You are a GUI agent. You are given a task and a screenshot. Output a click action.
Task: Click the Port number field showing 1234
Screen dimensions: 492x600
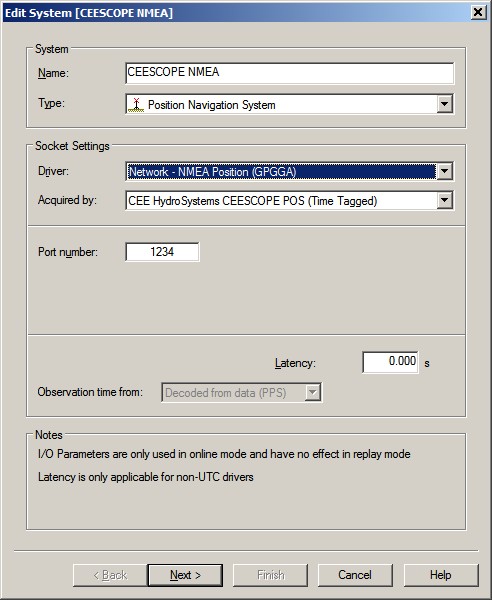click(x=162, y=252)
